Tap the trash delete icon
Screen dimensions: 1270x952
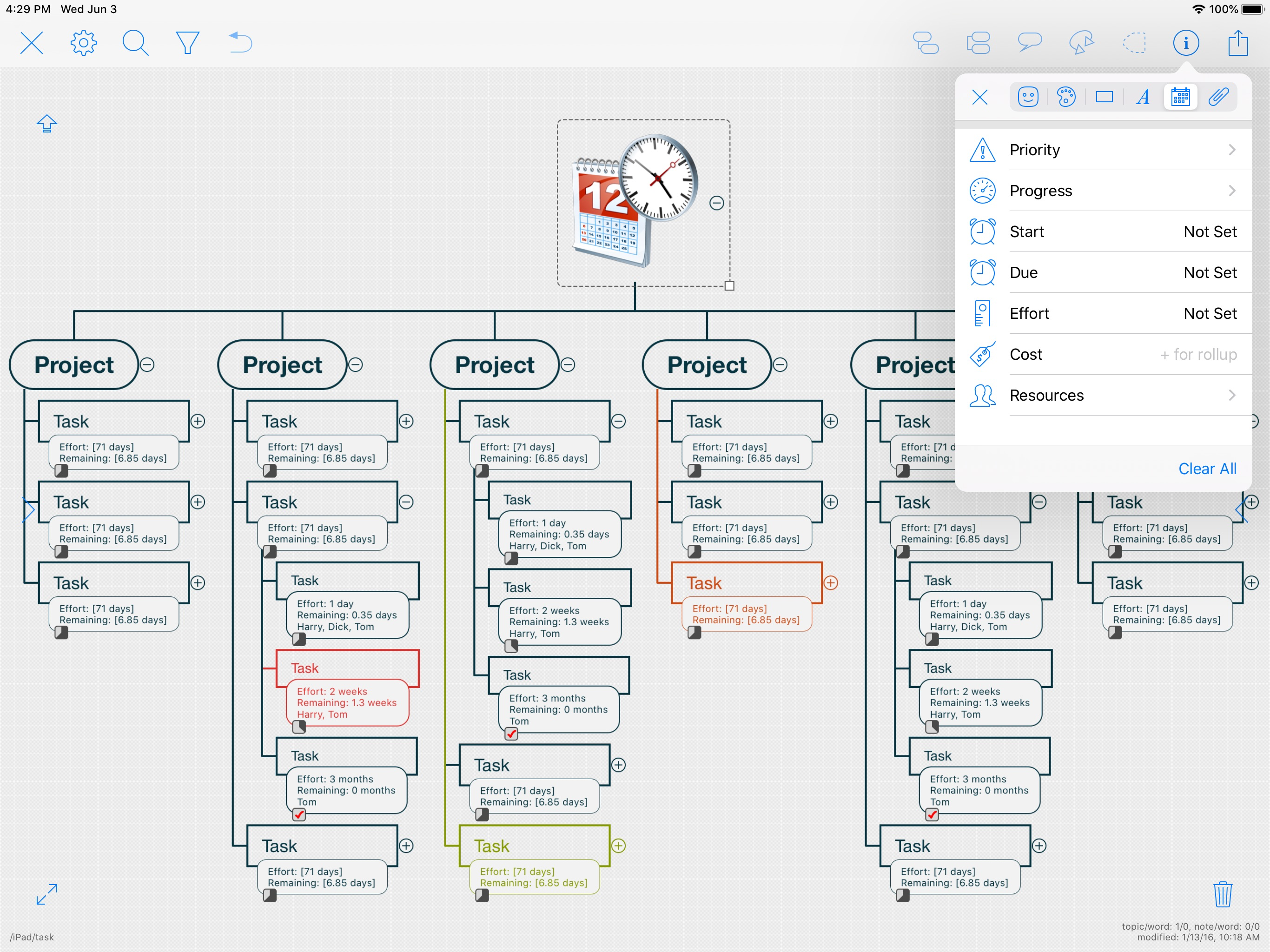coord(1222,894)
